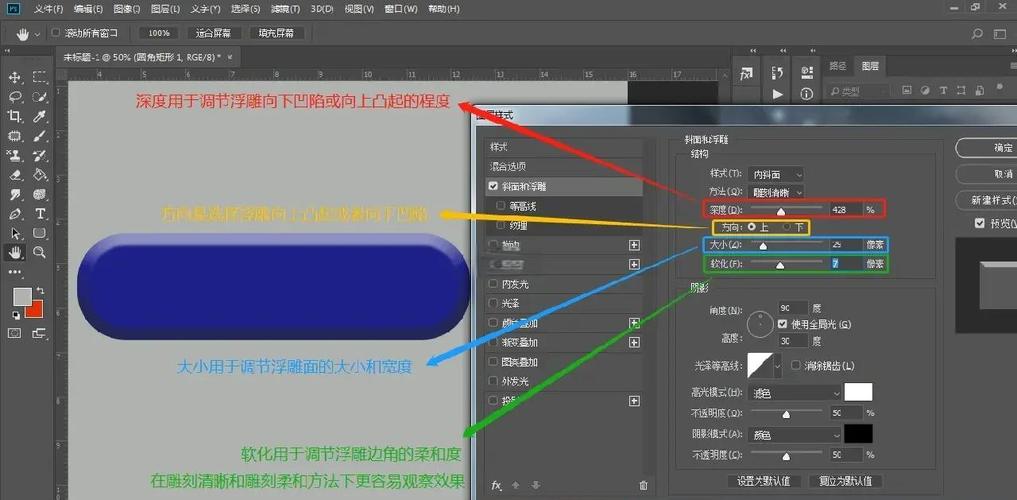Screen dimensions: 1017x500
Task: Open the 方法 雕刻清晰 dropdown
Action: (x=776, y=192)
